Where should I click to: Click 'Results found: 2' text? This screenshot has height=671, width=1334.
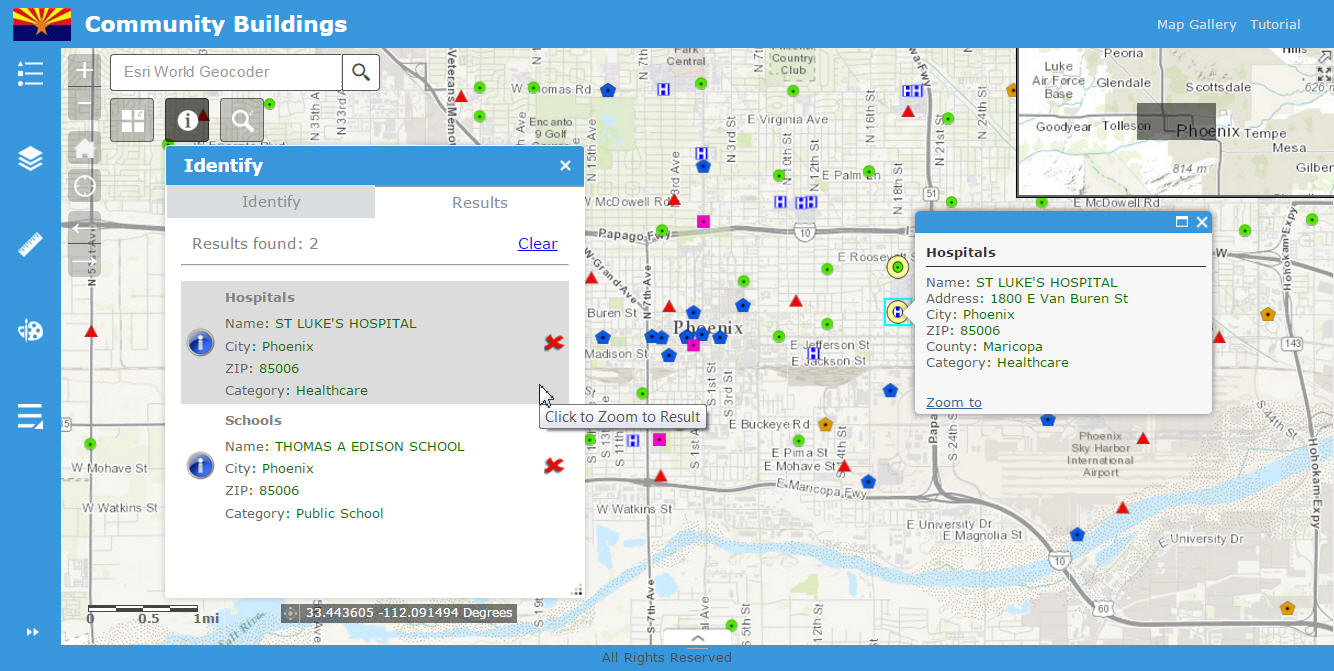pos(255,243)
